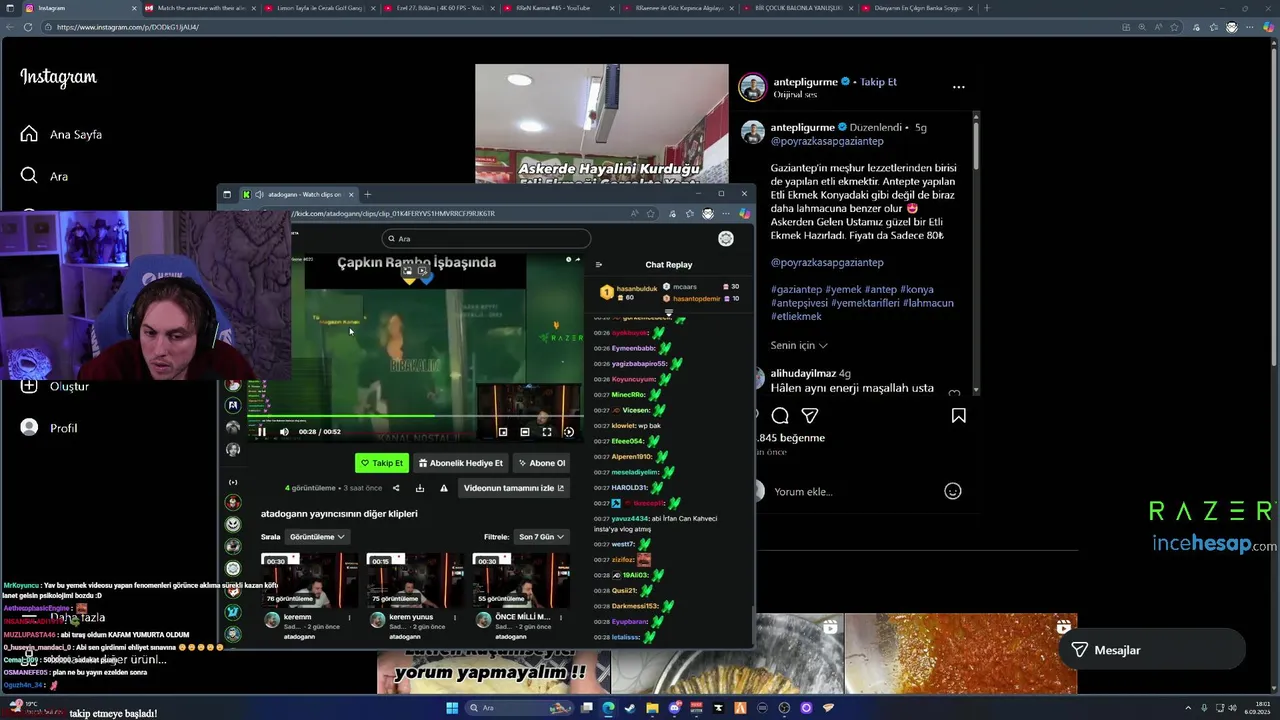Follow antepligurme via Takip Et link
The image size is (1280, 720).
[x=879, y=82]
